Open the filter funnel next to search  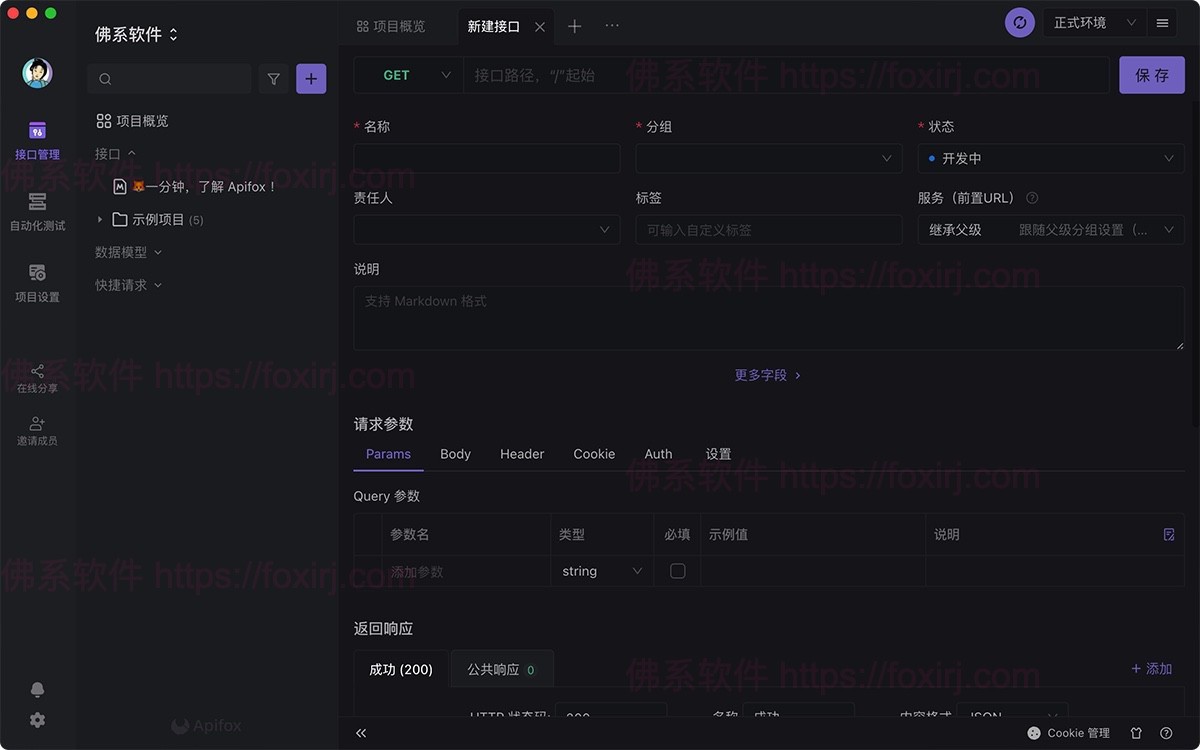click(x=273, y=78)
